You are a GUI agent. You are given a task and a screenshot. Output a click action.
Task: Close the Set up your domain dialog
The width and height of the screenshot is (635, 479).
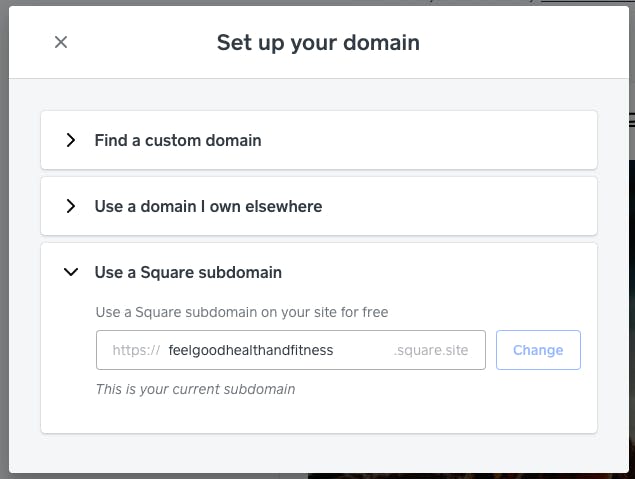61,42
